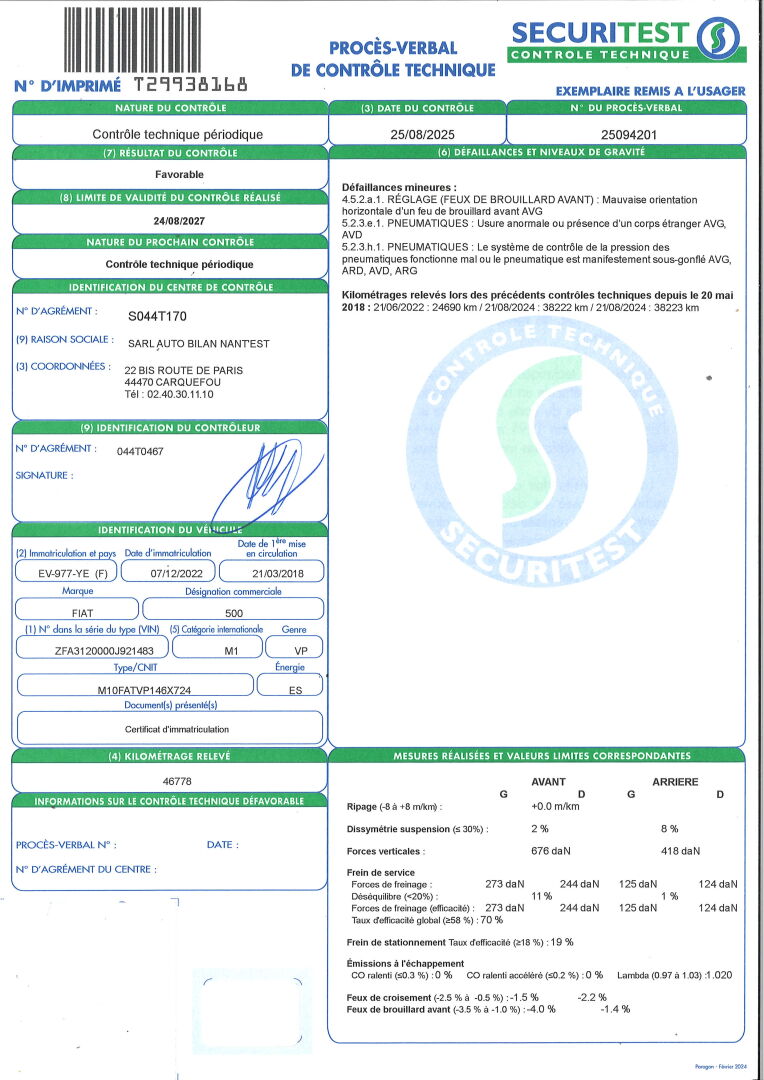This screenshot has width=764, height=1080.
Task: Click the SECURITEST logo at top right
Action: click(626, 40)
